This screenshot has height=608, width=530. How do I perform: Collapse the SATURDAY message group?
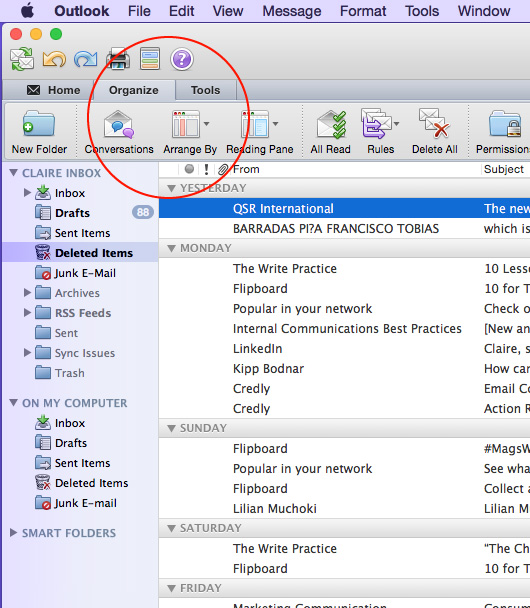pos(171,529)
